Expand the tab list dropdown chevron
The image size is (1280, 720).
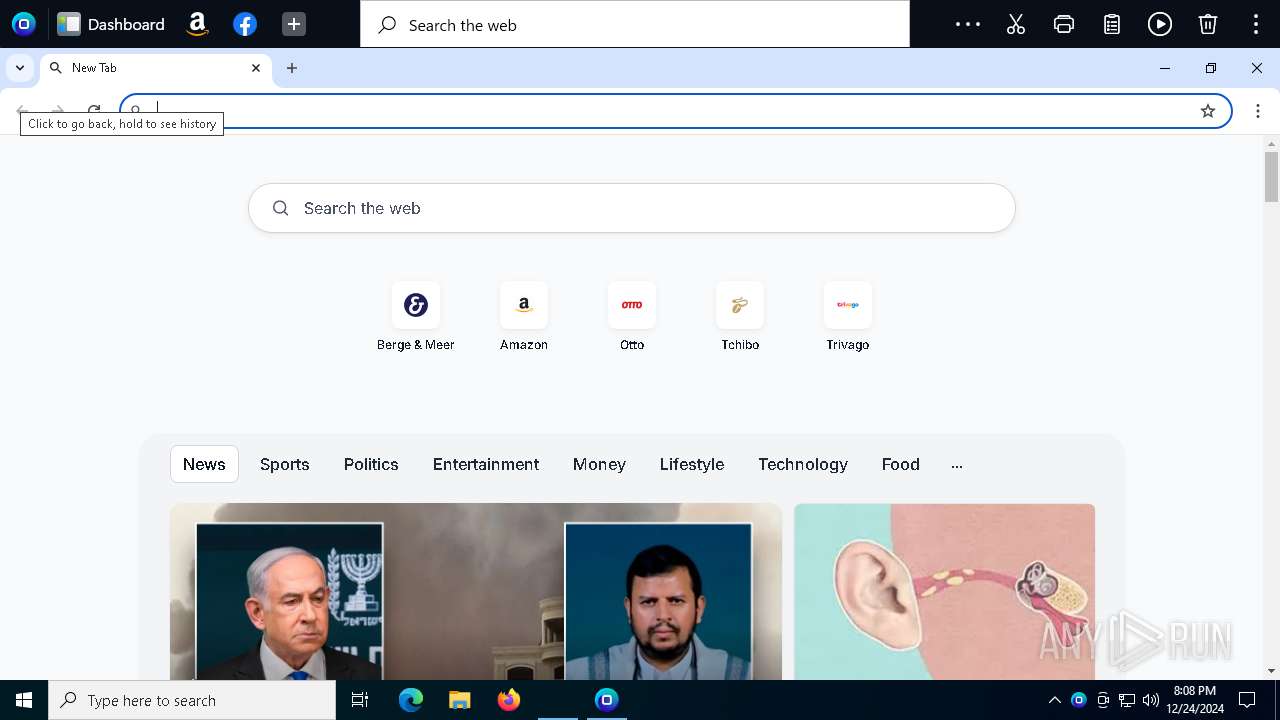[20, 68]
